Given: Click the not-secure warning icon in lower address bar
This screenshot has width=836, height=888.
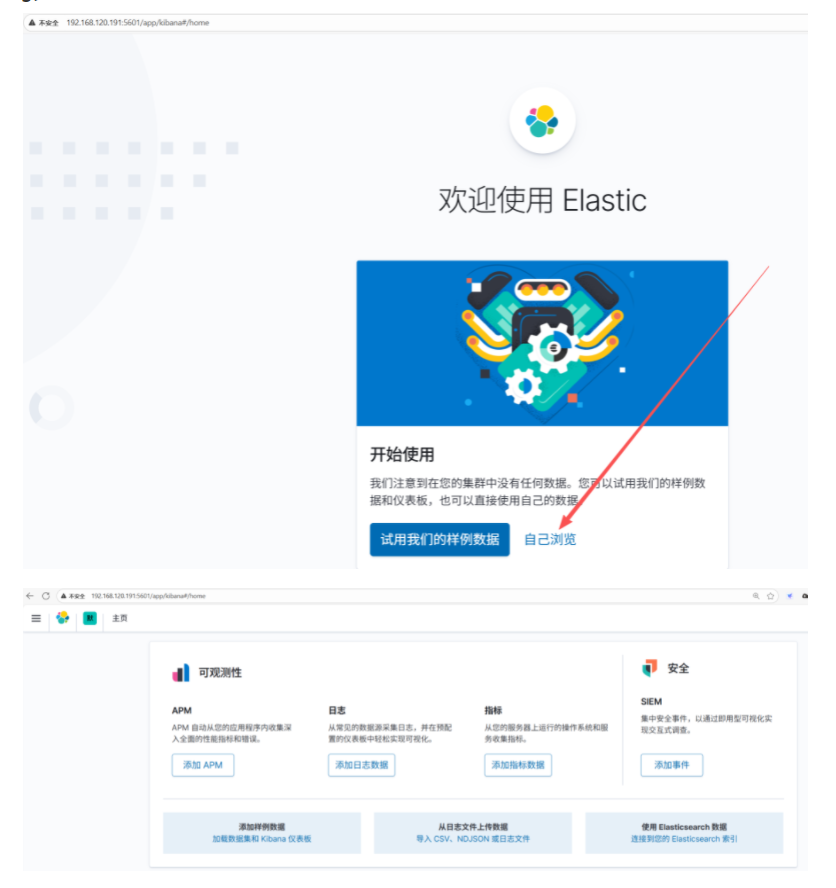Looking at the screenshot, I should tap(64, 596).
